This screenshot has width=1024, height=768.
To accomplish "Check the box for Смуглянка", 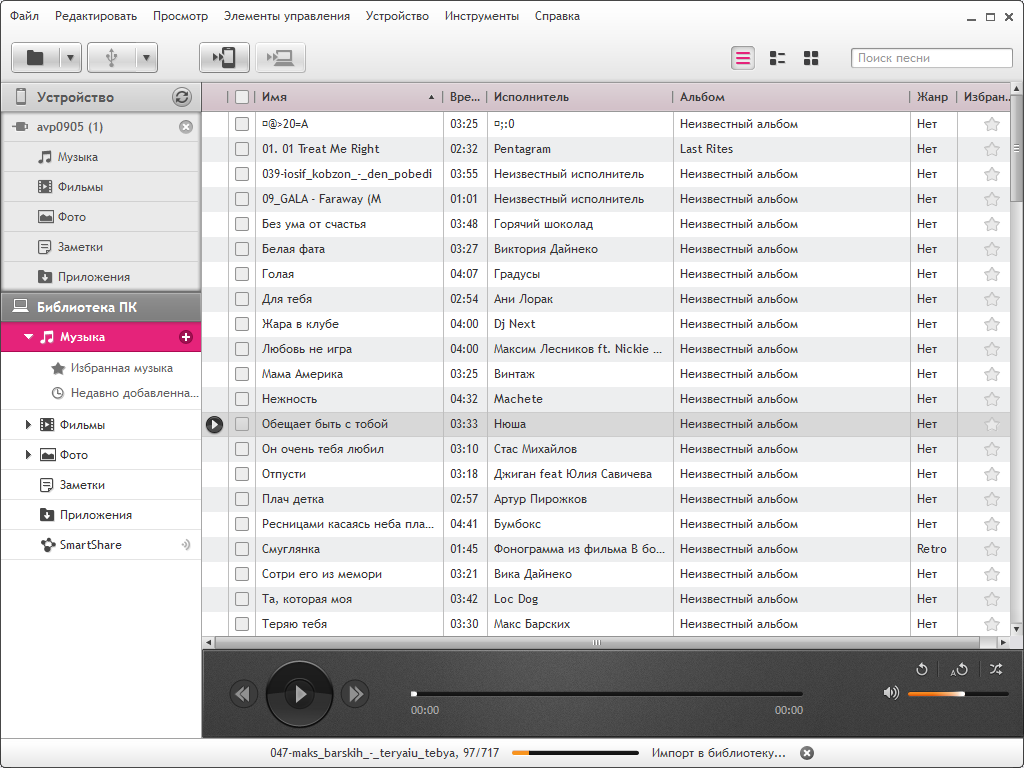I will tap(242, 549).
